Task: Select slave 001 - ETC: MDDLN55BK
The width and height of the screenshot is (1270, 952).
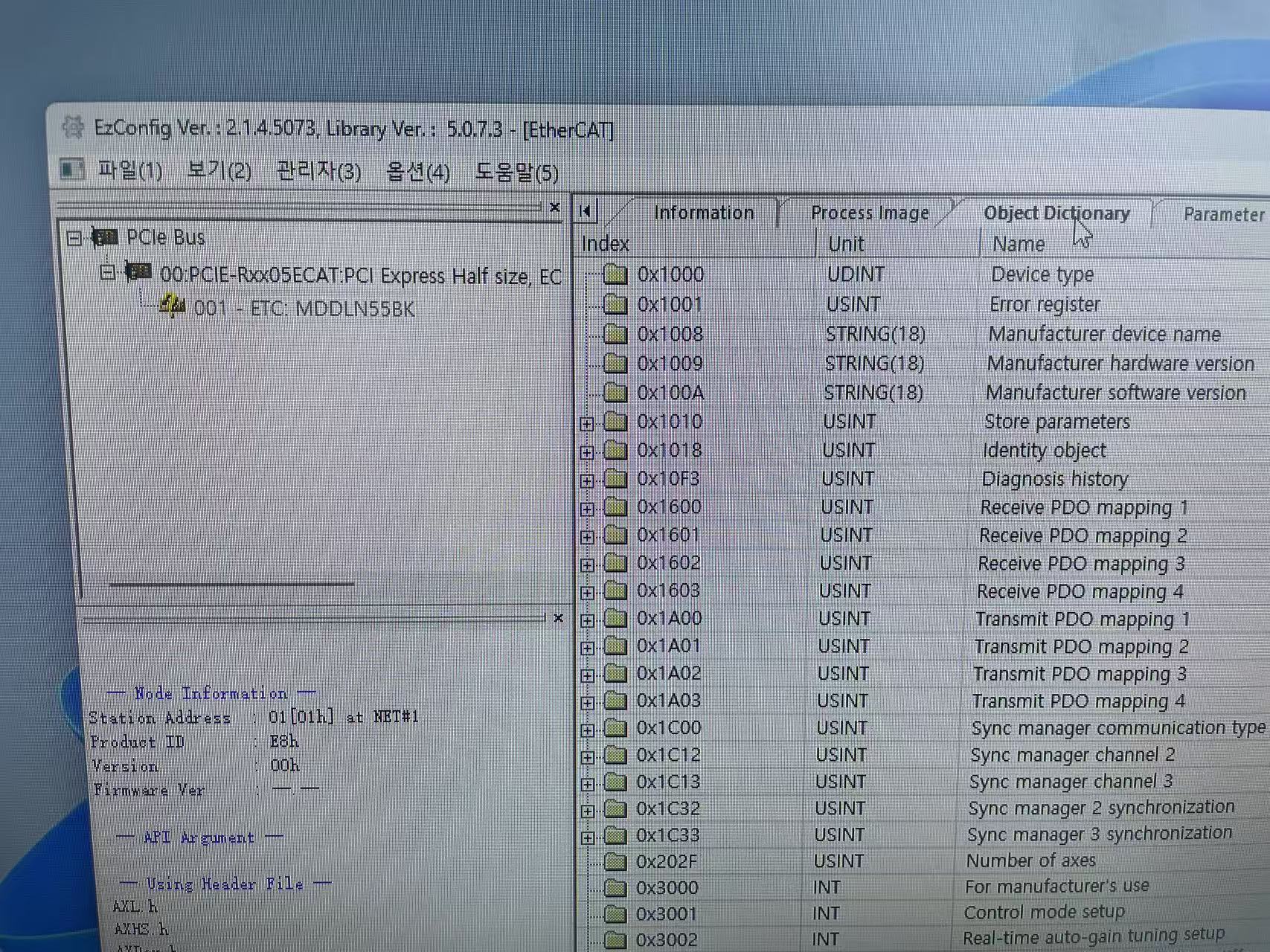Action: (x=304, y=308)
